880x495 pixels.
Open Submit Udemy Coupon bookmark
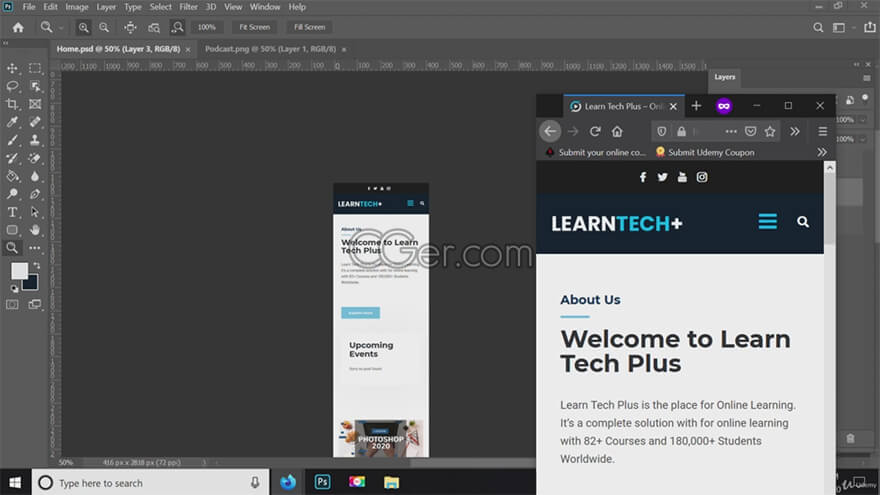705,152
